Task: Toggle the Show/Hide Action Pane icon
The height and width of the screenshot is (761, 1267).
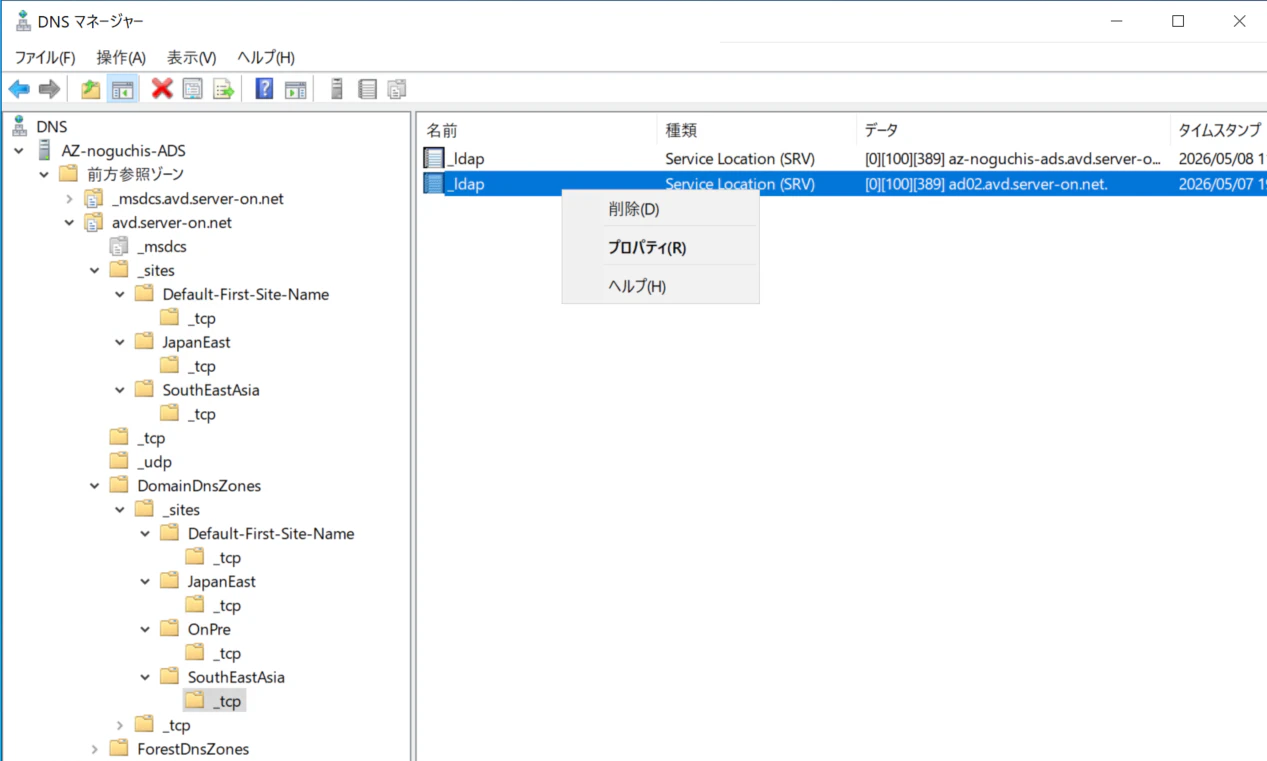Action: pos(295,89)
